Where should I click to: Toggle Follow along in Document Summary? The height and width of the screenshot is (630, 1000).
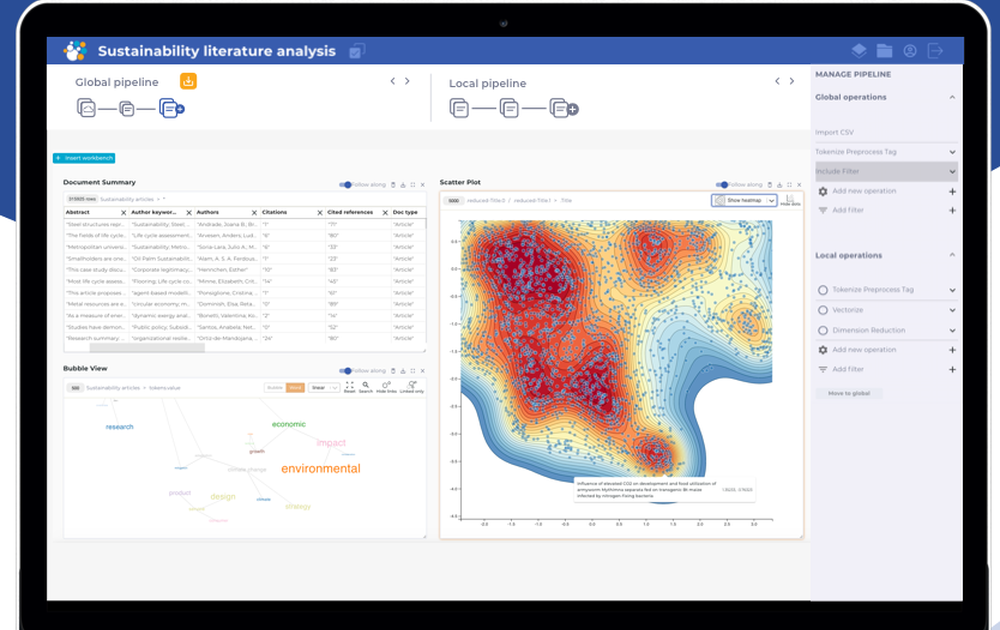[345, 185]
